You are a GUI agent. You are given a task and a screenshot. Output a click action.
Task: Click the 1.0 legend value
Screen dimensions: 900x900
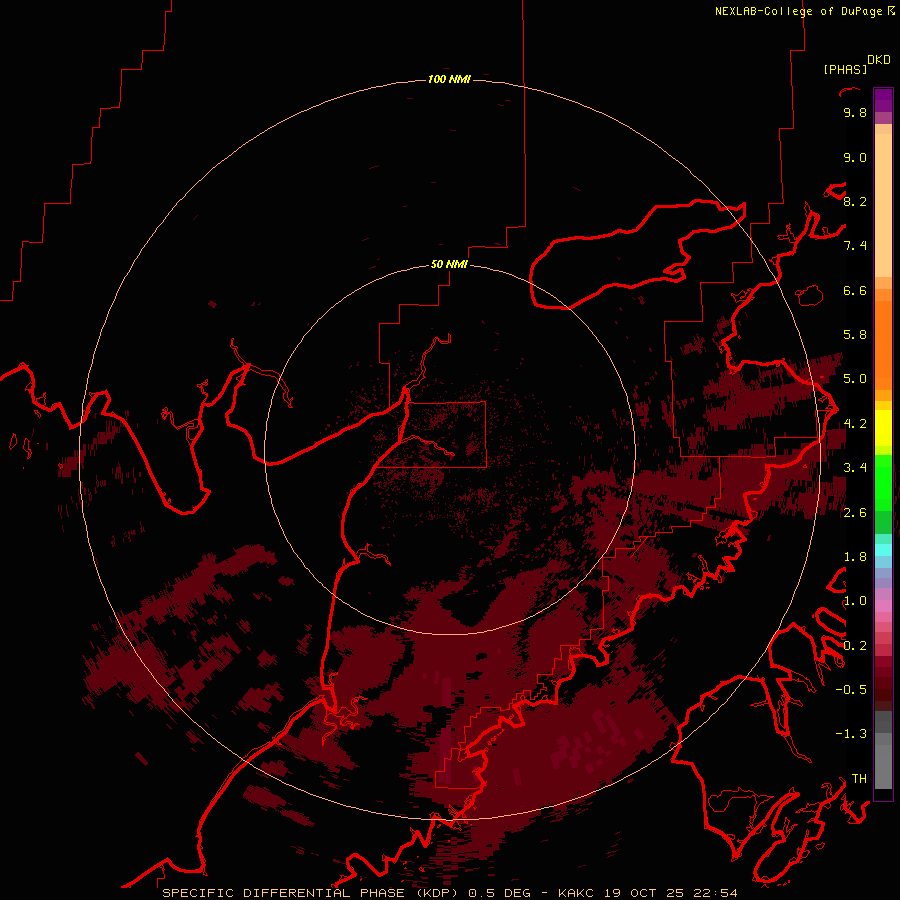[855, 601]
